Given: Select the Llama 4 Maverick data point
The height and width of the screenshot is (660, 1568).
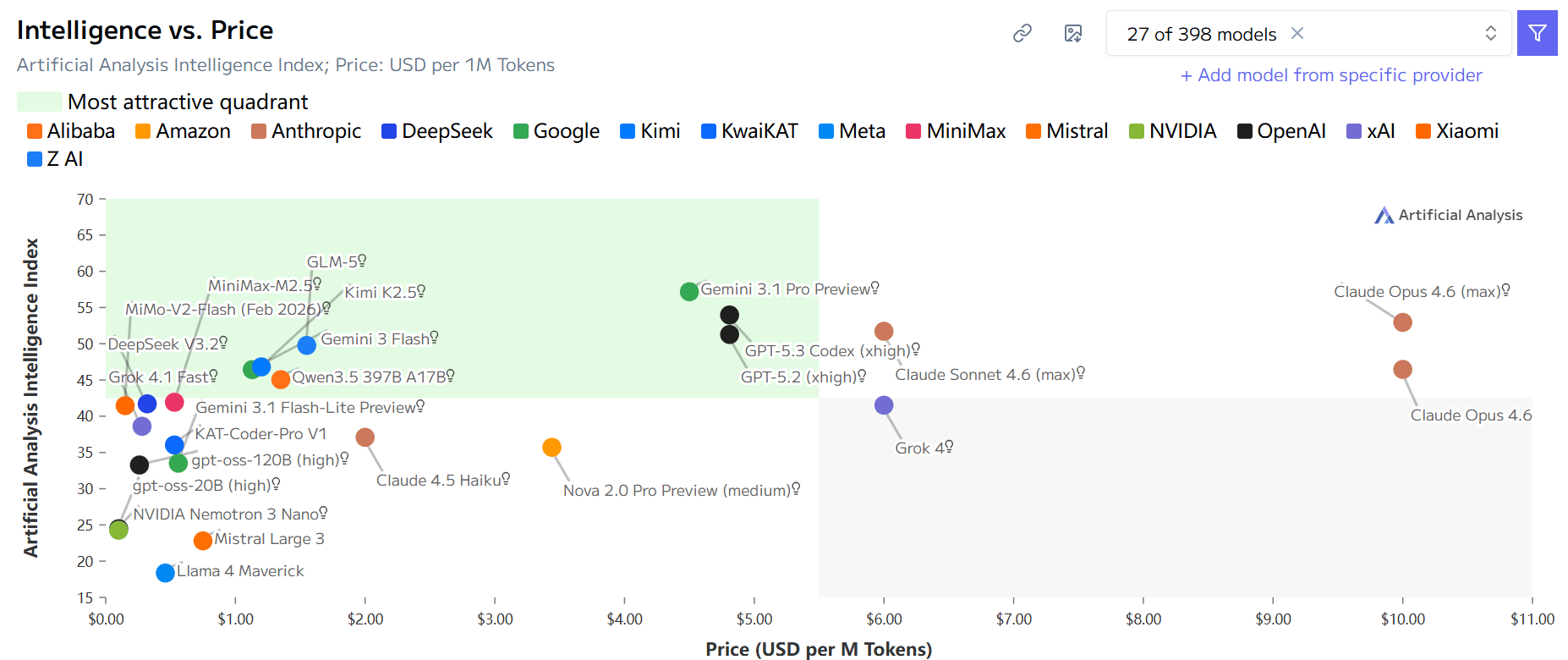Looking at the screenshot, I should tap(166, 573).
